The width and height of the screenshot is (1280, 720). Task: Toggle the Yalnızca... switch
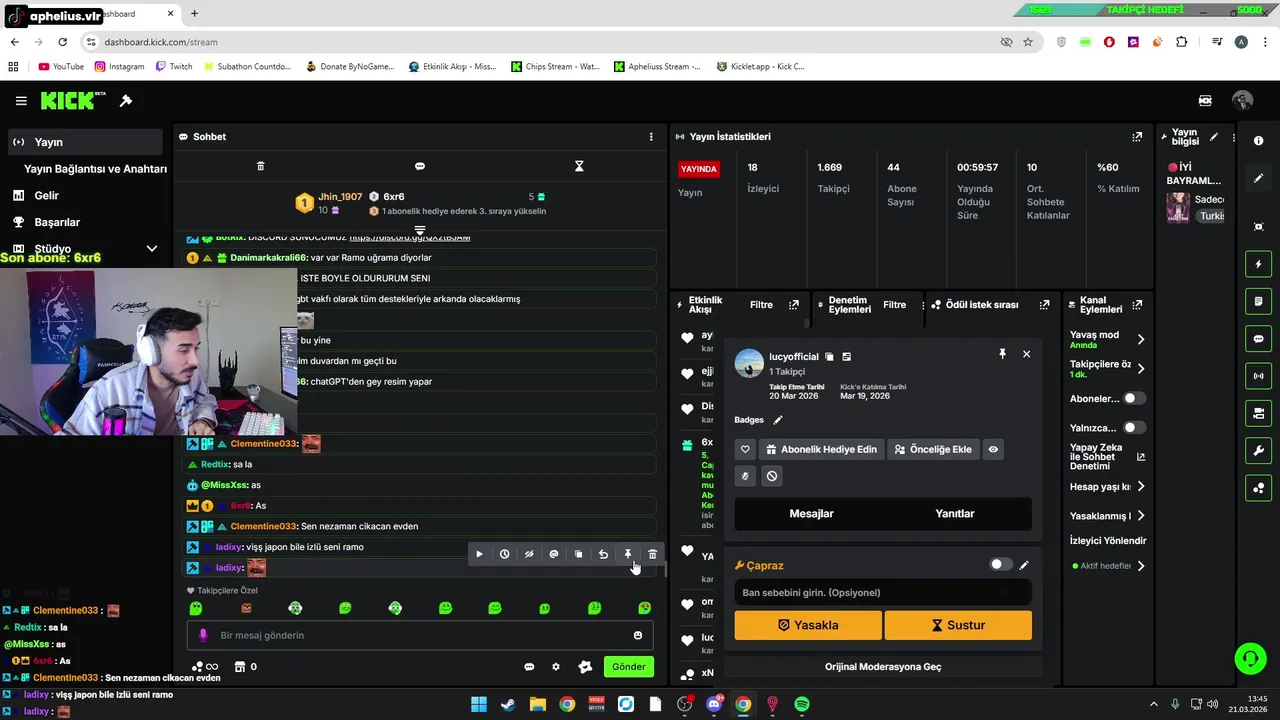point(1134,428)
